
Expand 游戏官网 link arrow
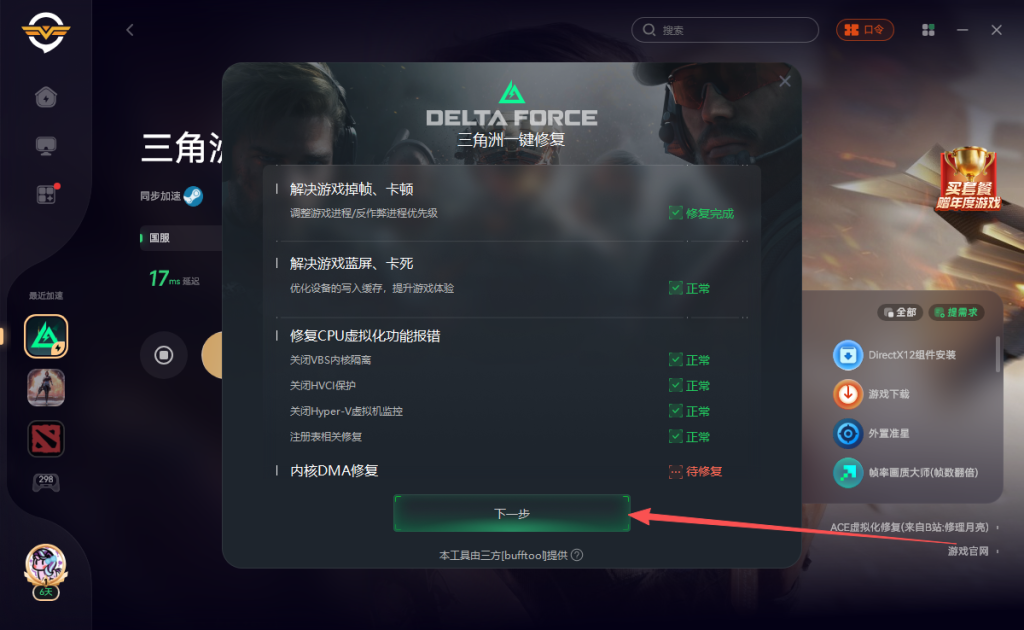pos(998,552)
